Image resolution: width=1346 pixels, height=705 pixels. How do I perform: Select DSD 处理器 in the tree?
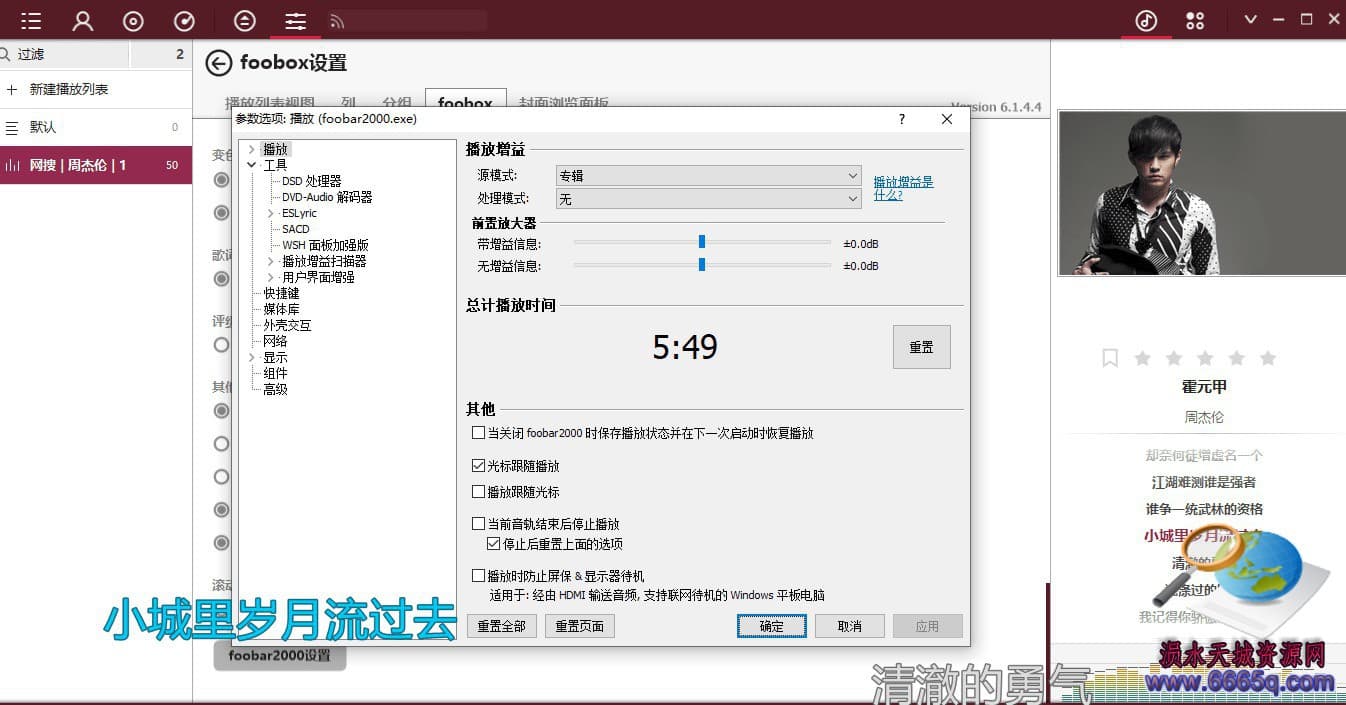[x=311, y=181]
